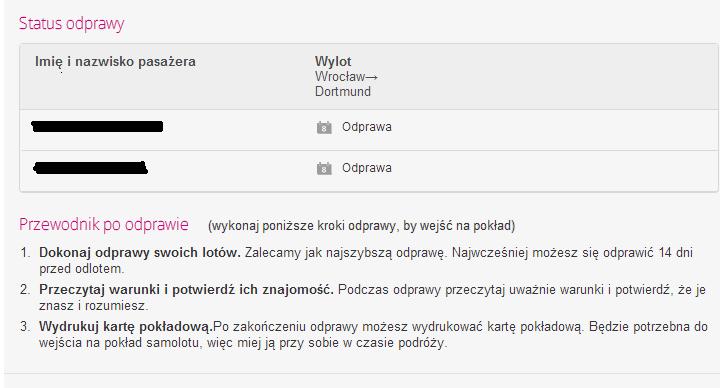Click the Przewodnik po odprawie heading

(104, 225)
